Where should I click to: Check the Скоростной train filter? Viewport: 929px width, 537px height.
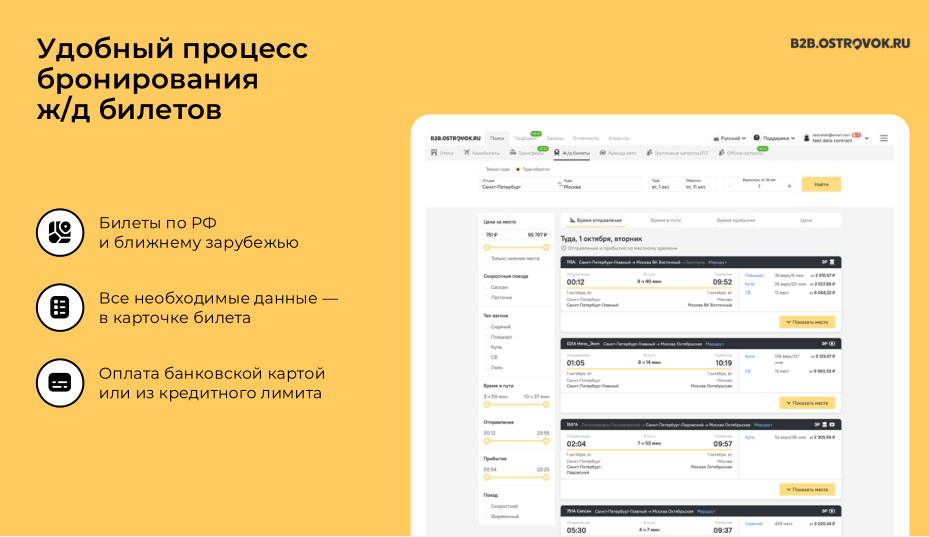point(486,506)
